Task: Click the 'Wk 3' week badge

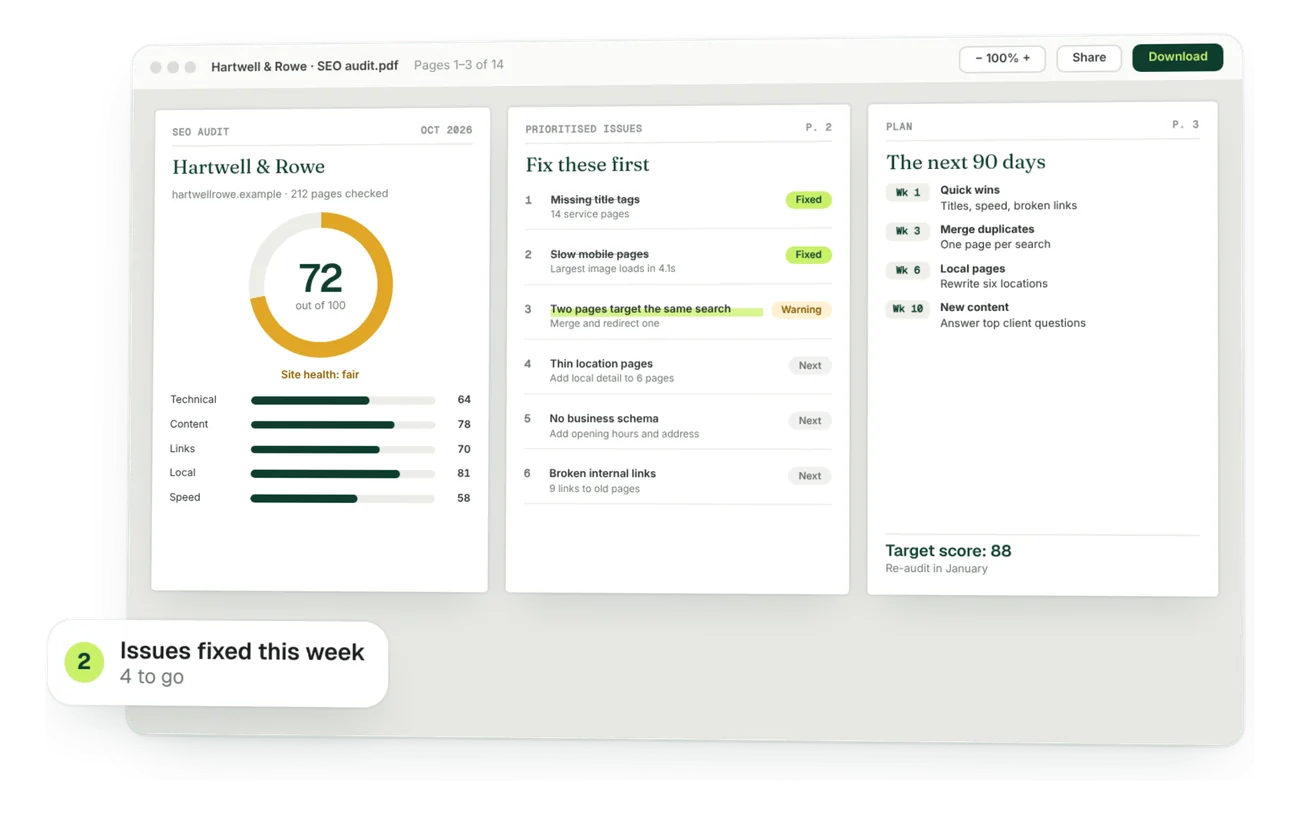Action: (x=908, y=231)
